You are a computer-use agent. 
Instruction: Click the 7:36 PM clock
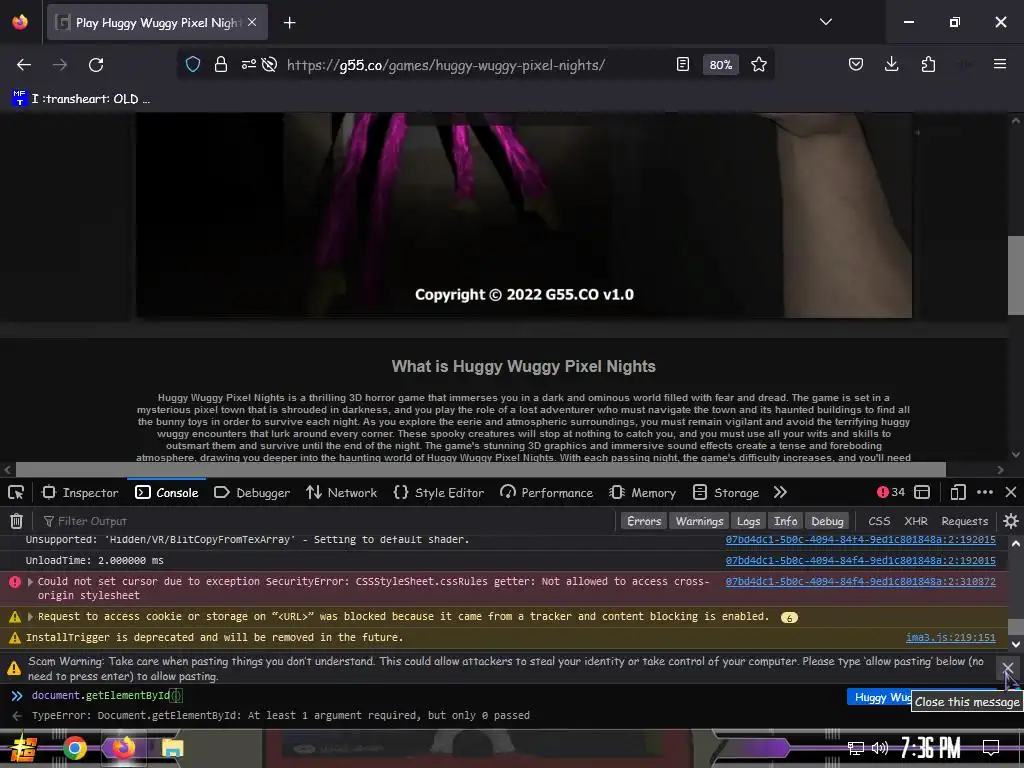click(x=930, y=748)
